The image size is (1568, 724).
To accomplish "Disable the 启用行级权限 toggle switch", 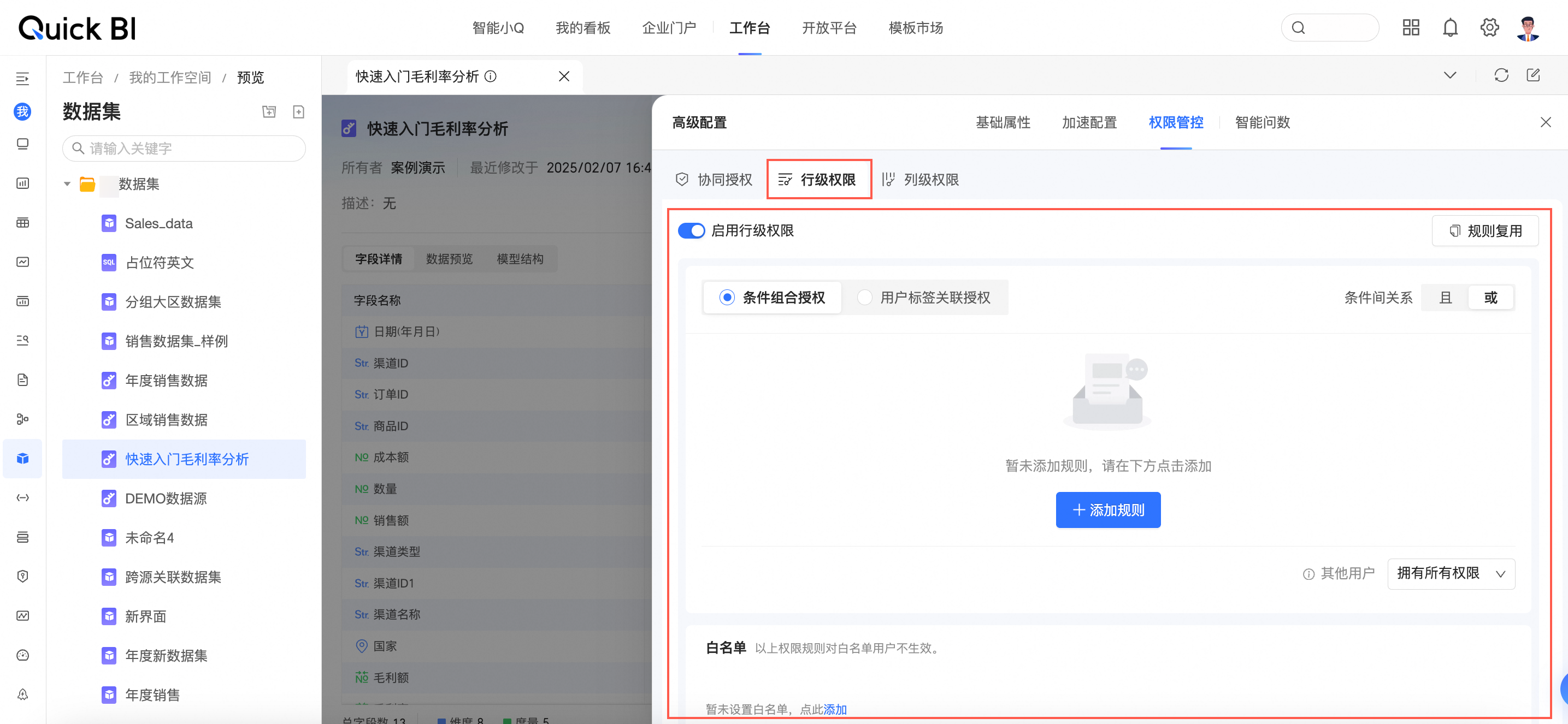I will pyautogui.click(x=692, y=231).
